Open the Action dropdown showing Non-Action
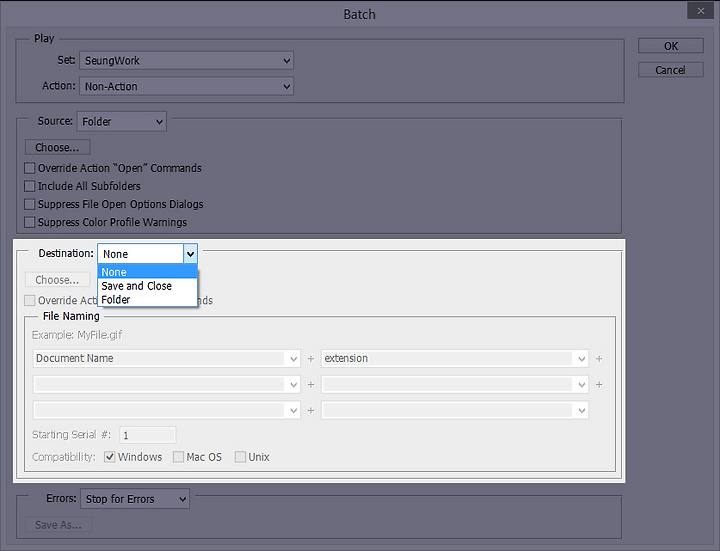The image size is (720, 551). point(186,86)
